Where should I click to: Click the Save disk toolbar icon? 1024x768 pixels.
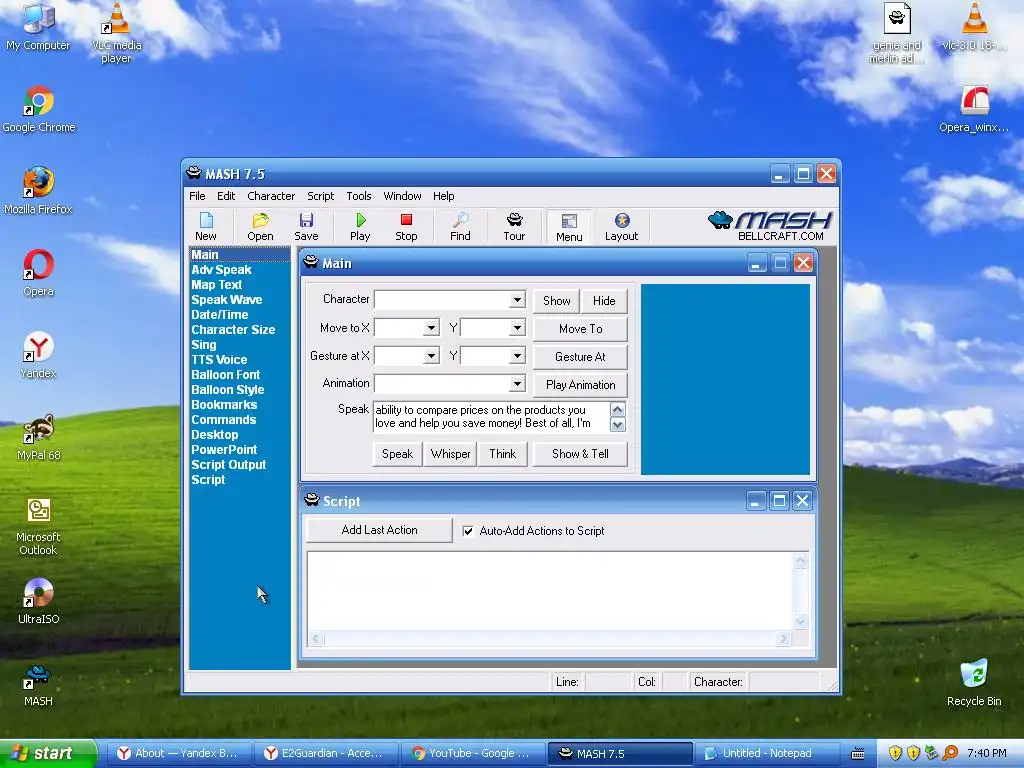point(306,227)
